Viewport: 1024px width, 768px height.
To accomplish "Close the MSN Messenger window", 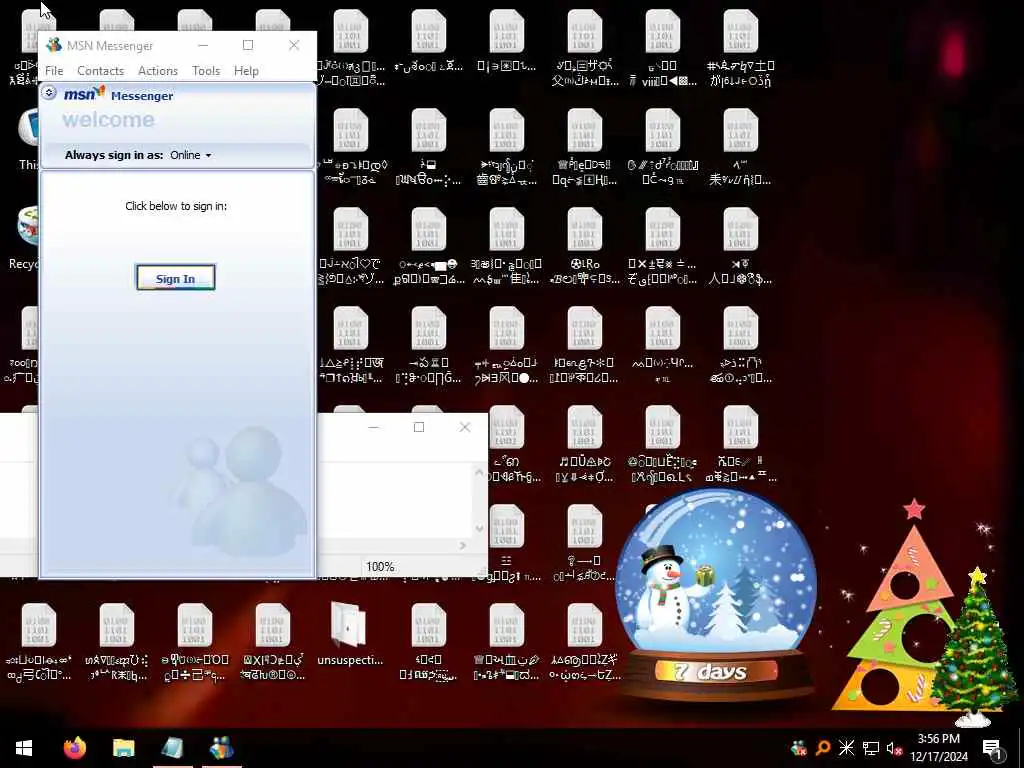I will pos(294,45).
